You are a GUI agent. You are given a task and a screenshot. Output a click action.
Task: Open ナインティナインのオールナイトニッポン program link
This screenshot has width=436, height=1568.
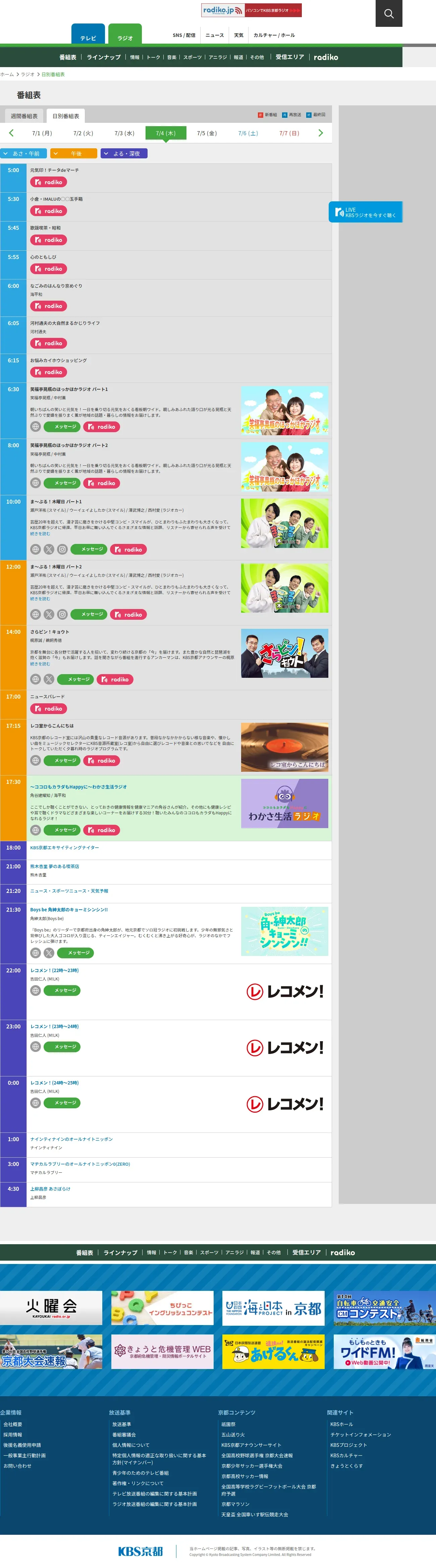pyautogui.click(x=71, y=1139)
